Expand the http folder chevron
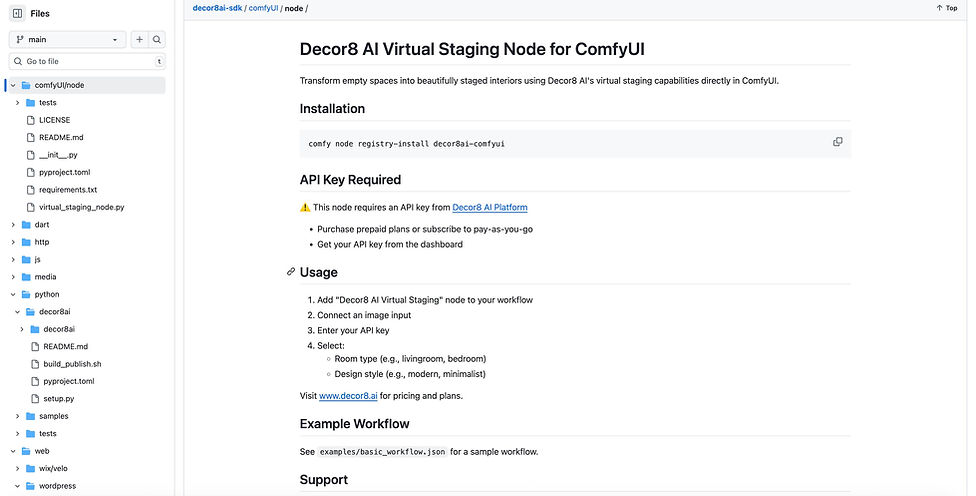This screenshot has width=976, height=496. coord(13,242)
